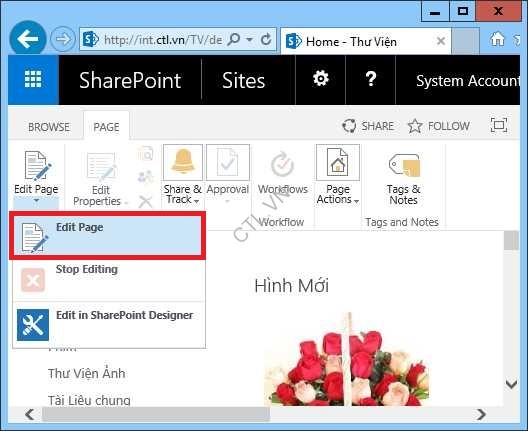Click the horizontal scrollbar right arrow
The image size is (528, 431).
pyautogui.click(x=482, y=414)
